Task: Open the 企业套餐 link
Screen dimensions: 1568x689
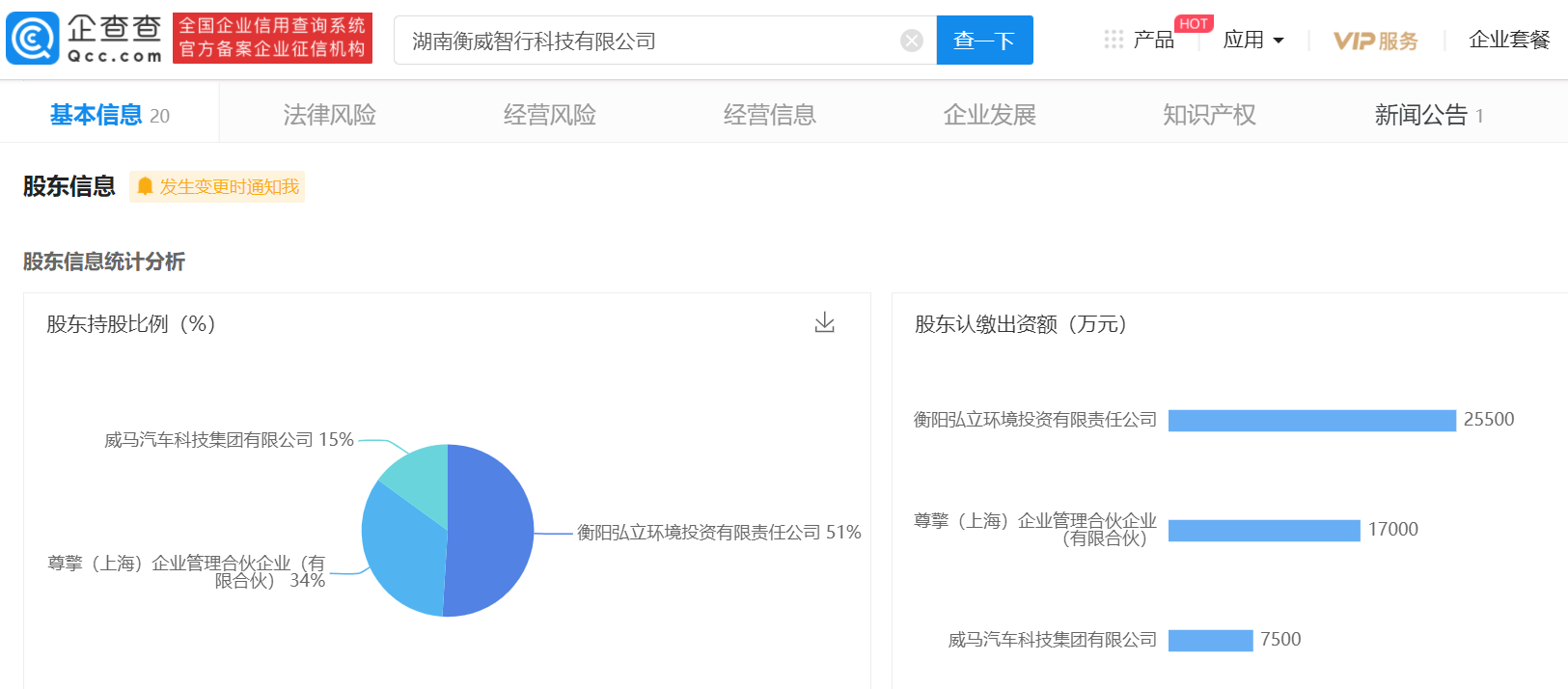Action: pos(1509,40)
